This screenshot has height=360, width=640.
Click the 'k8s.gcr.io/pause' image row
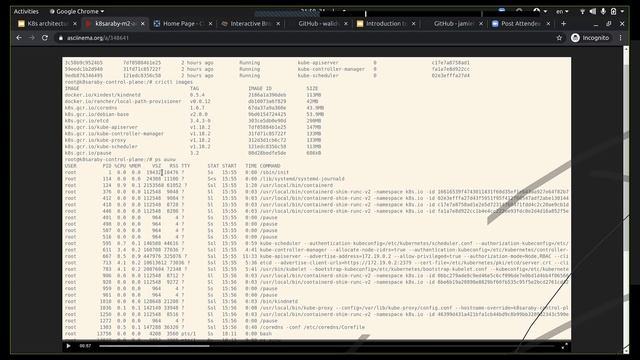tap(193, 153)
